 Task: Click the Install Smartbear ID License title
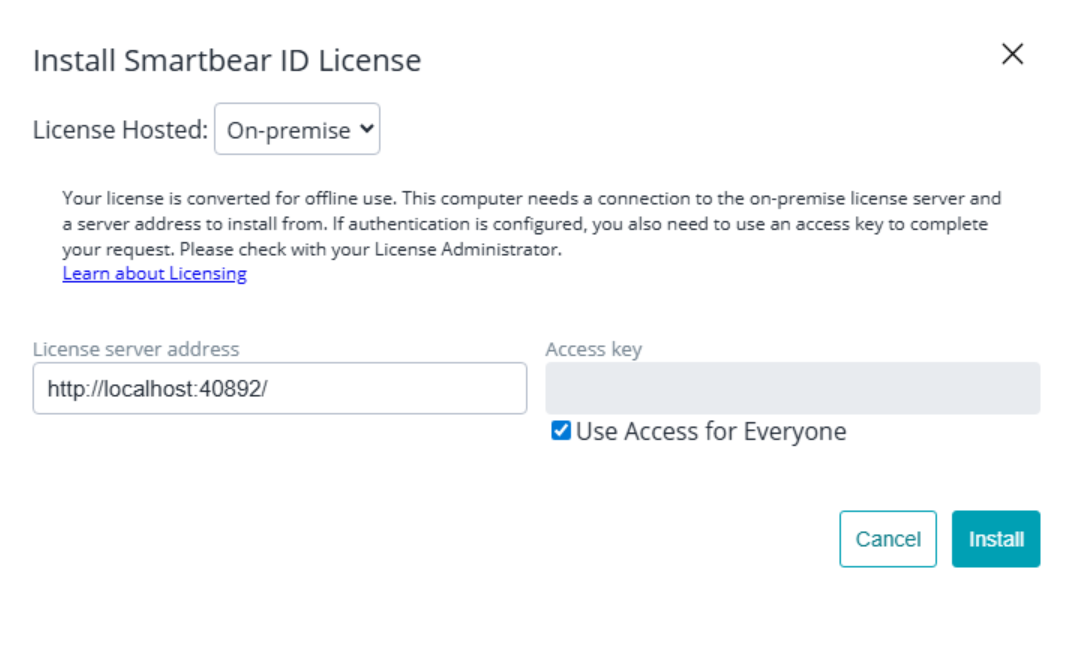[227, 60]
